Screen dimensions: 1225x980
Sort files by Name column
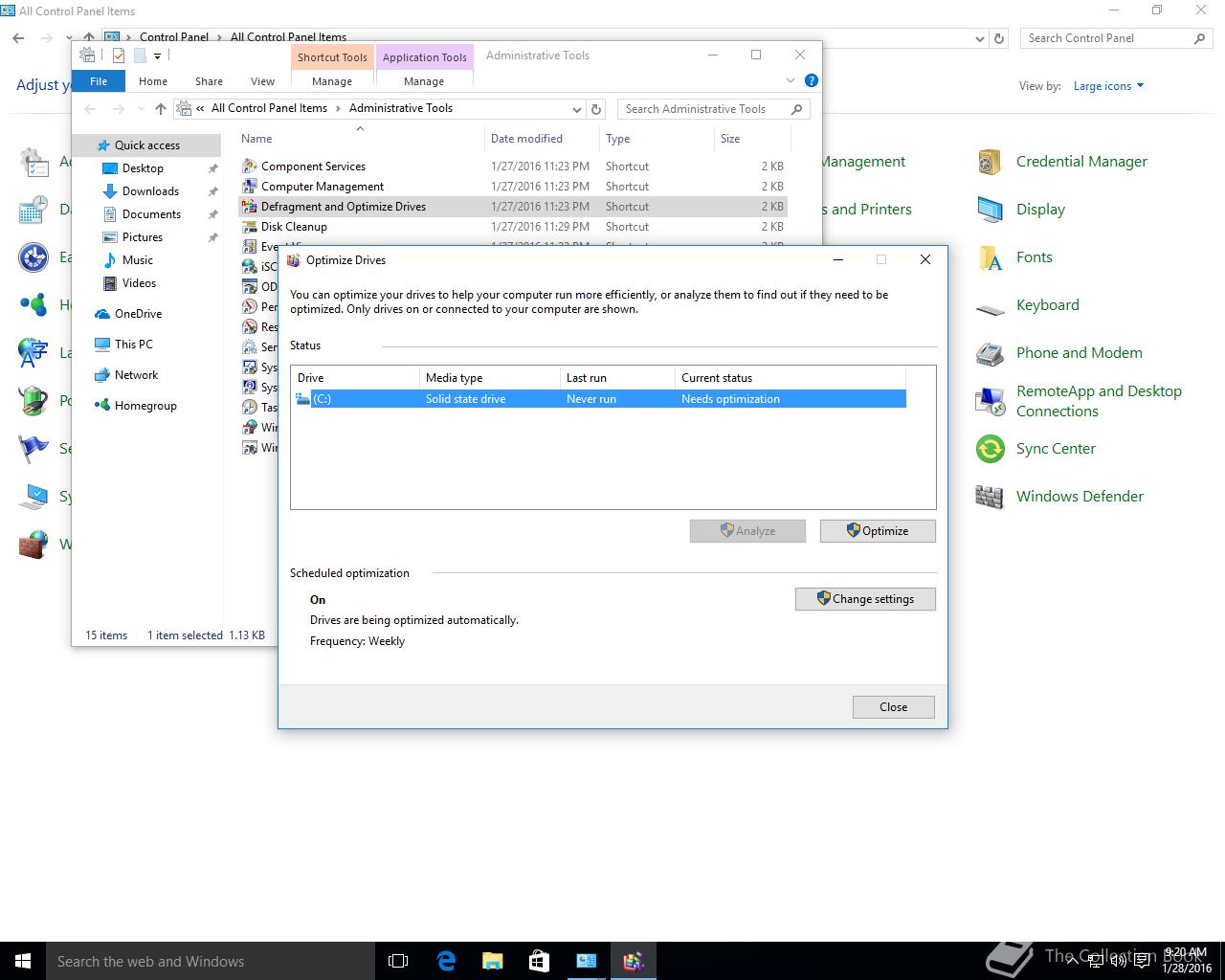point(360,139)
